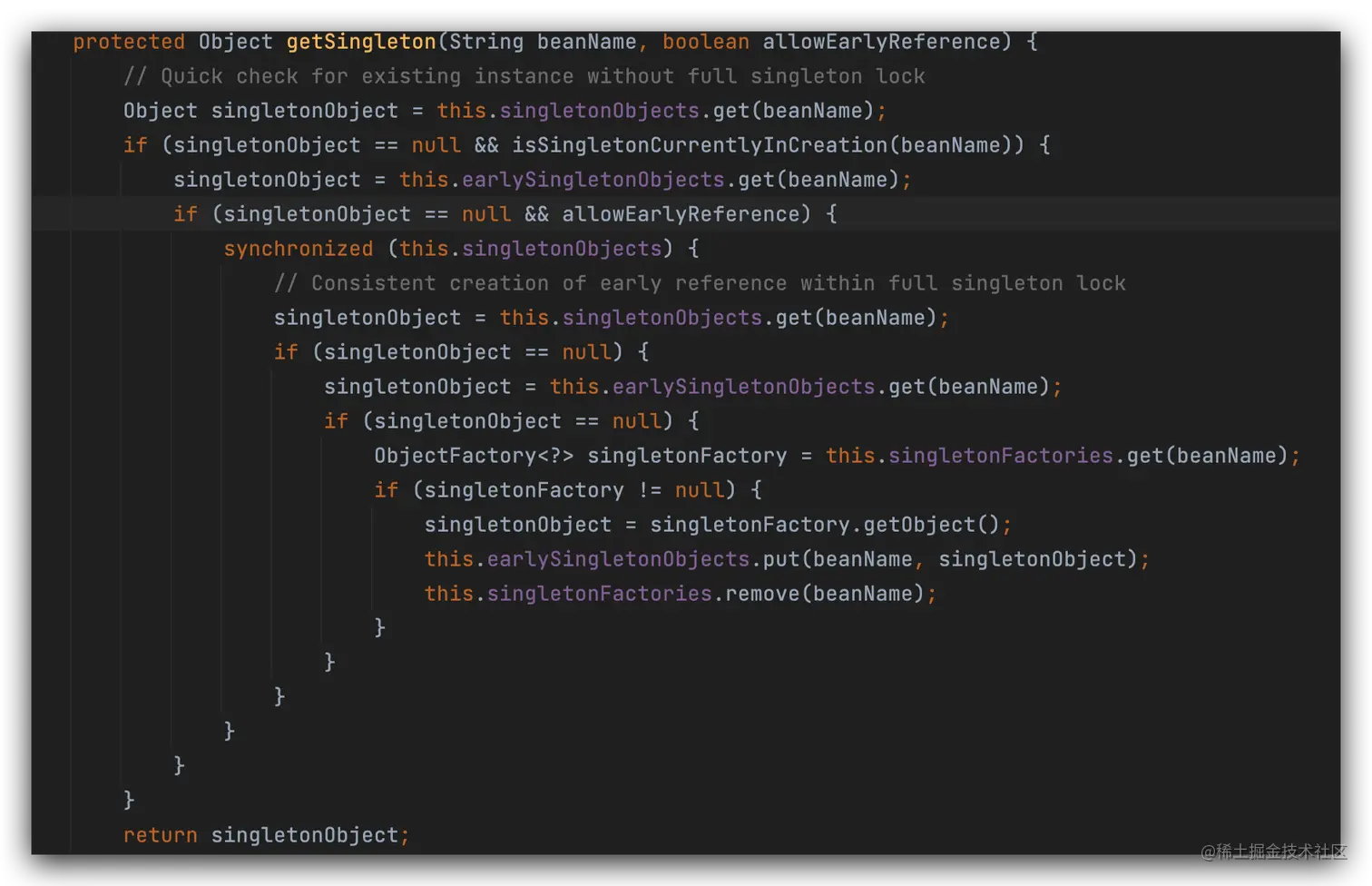Click the 'boolean' keyword in the signature
Image resolution: width=1372 pixels, height=886 pixels.
pos(706,42)
